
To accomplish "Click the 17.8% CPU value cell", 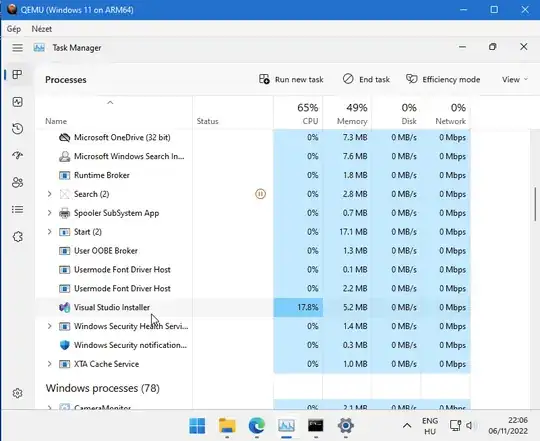I will pyautogui.click(x=298, y=307).
